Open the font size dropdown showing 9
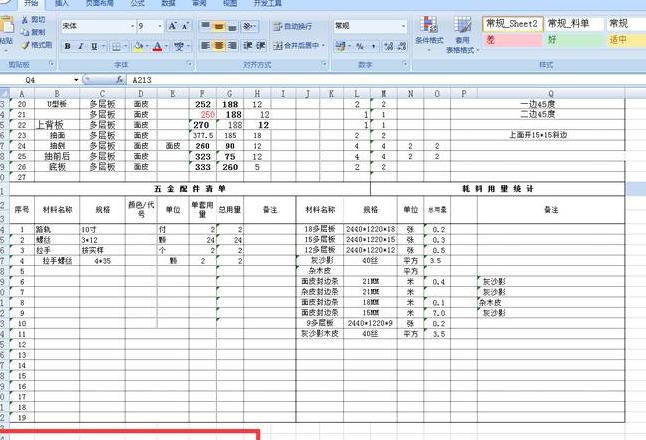The height and width of the screenshot is (440, 646). pyautogui.click(x=160, y=26)
